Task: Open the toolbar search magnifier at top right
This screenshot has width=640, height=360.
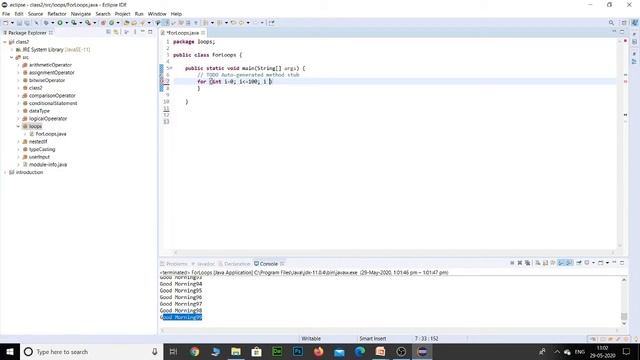Action: [x=611, y=23]
